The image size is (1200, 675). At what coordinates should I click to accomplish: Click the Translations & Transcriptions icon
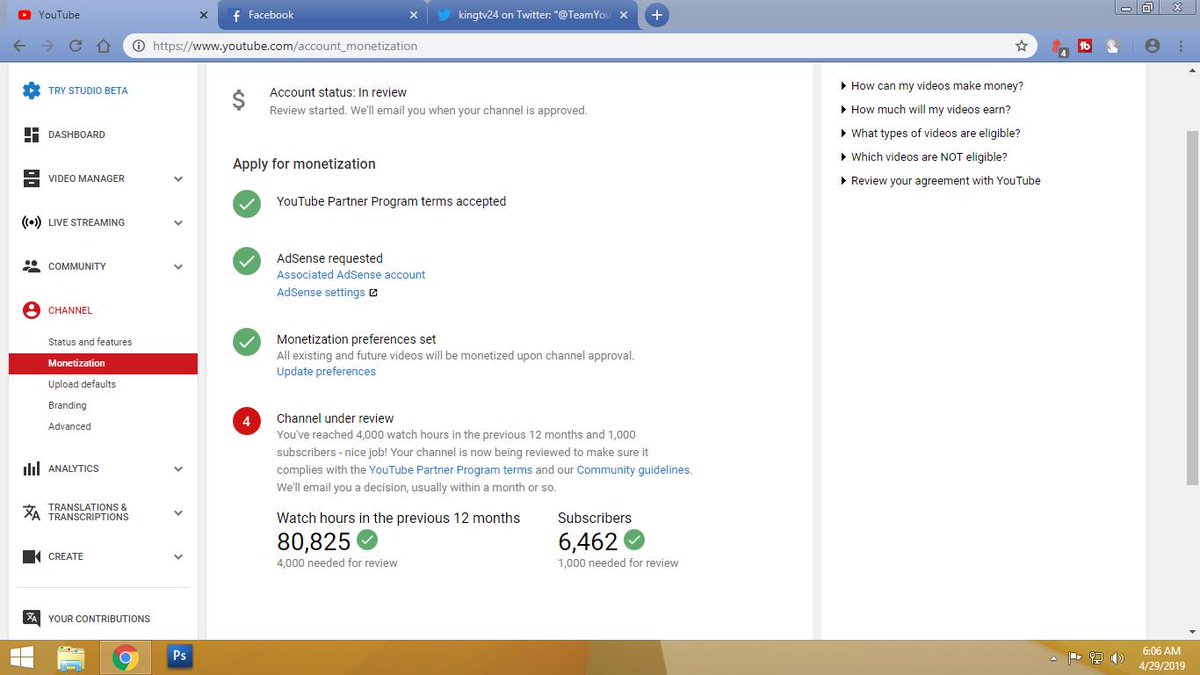(x=31, y=512)
